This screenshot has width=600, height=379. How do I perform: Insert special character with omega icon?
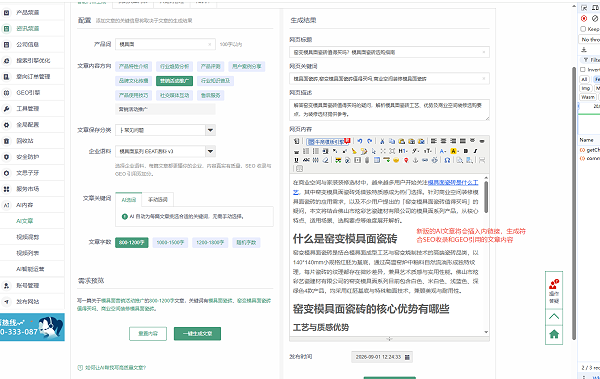[x=447, y=160]
